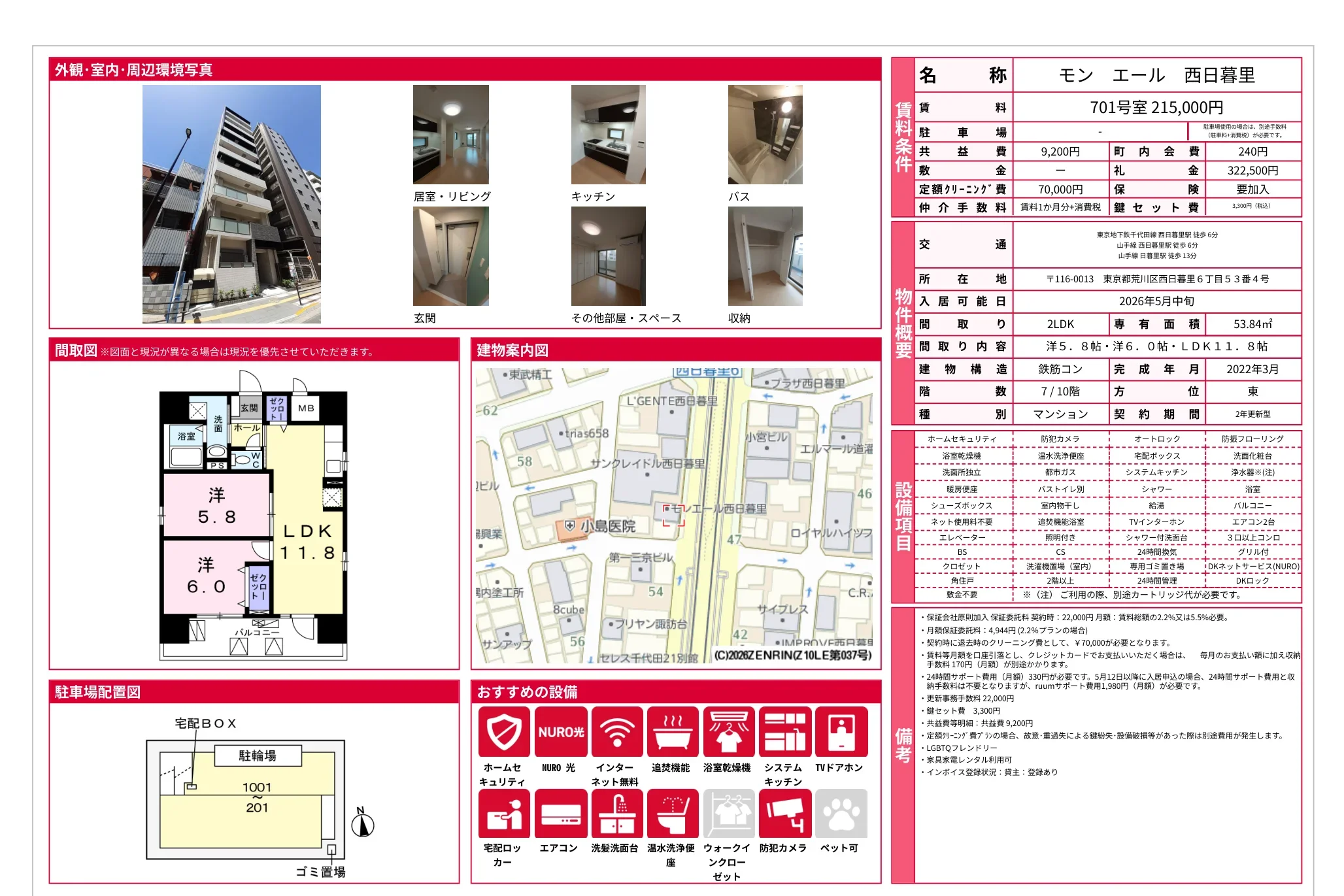The image size is (1344, 896).
Task: Click the air conditioner icon
Action: [560, 813]
